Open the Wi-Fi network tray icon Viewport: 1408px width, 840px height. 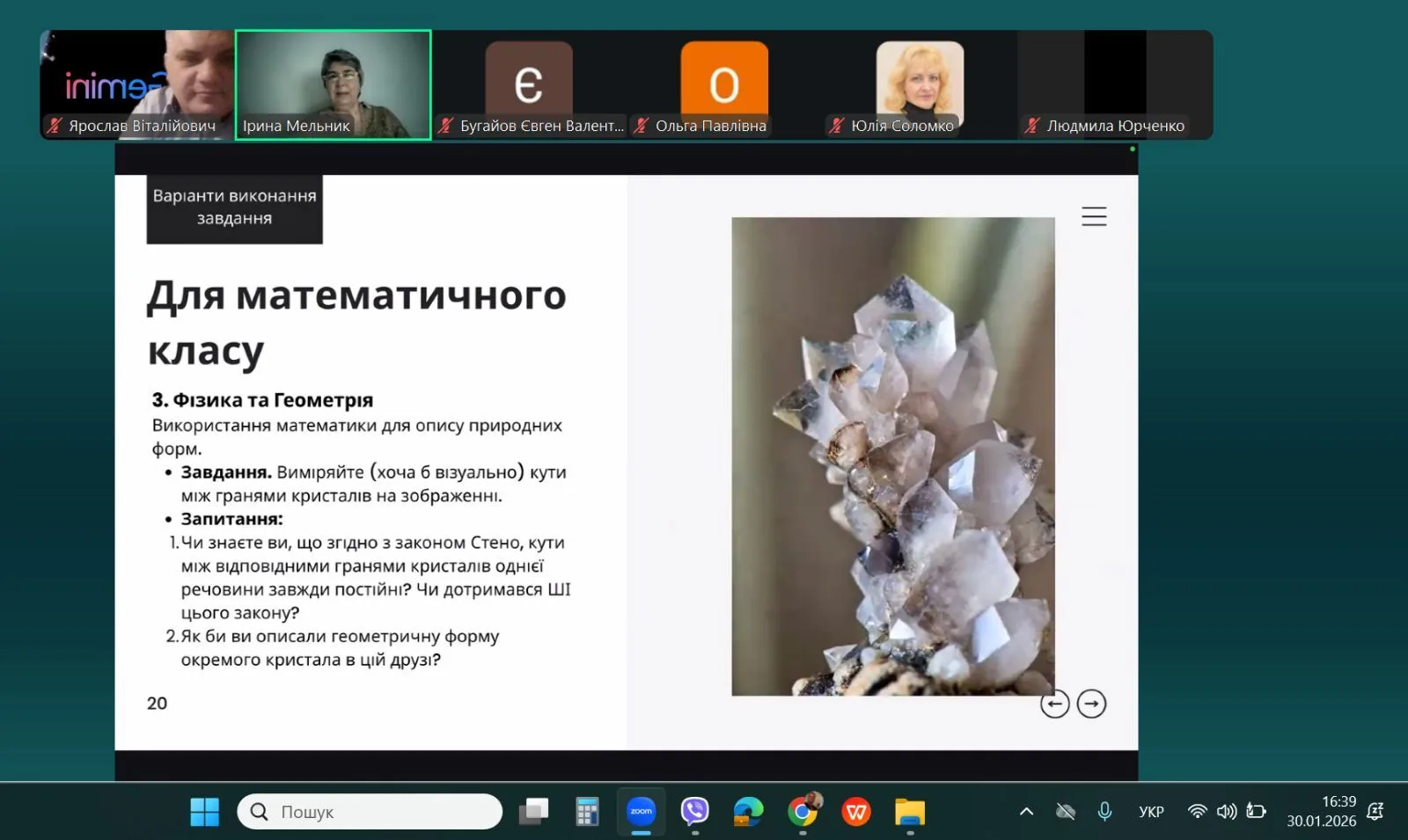click(x=1197, y=812)
